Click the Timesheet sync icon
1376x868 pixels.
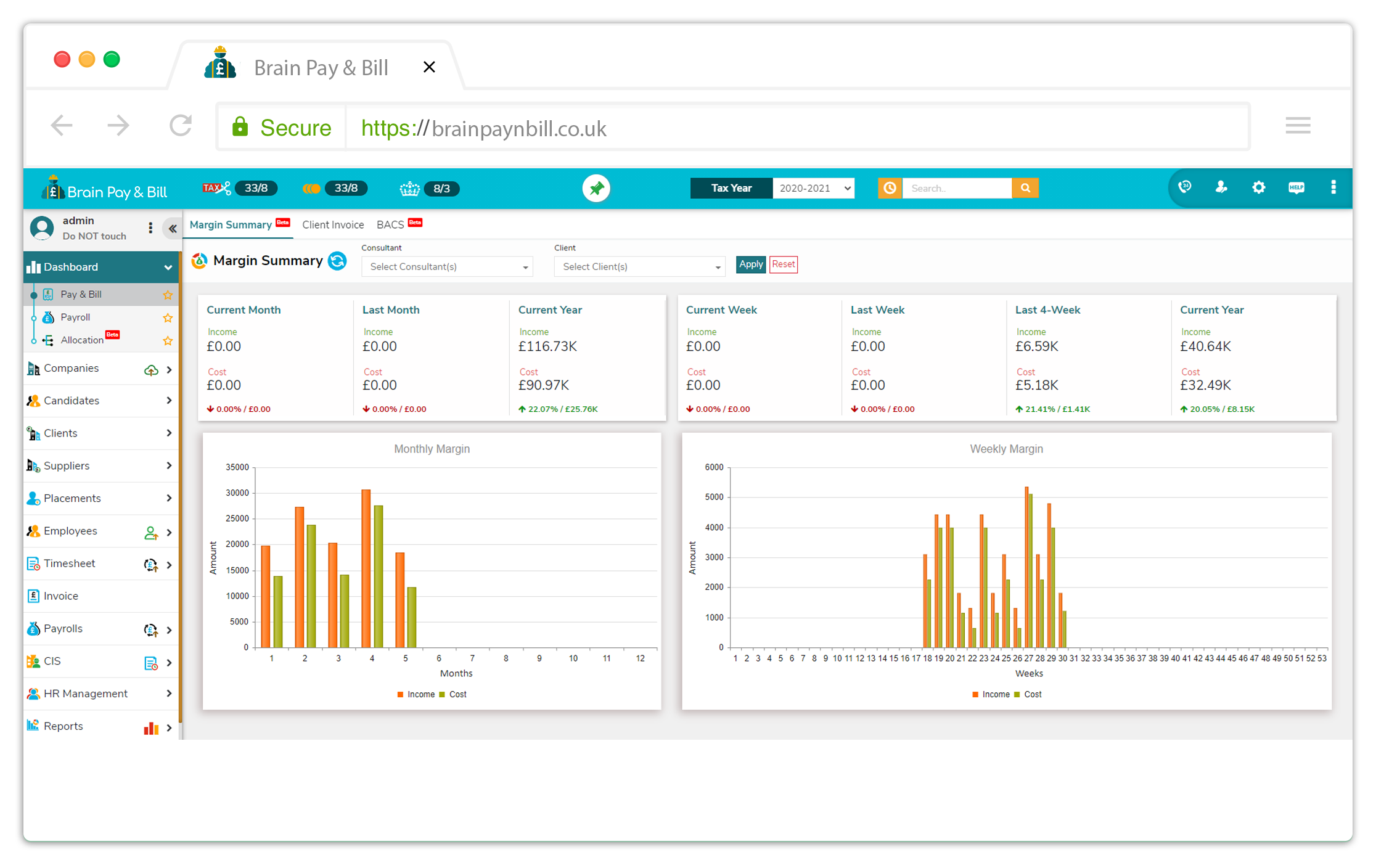151,565
